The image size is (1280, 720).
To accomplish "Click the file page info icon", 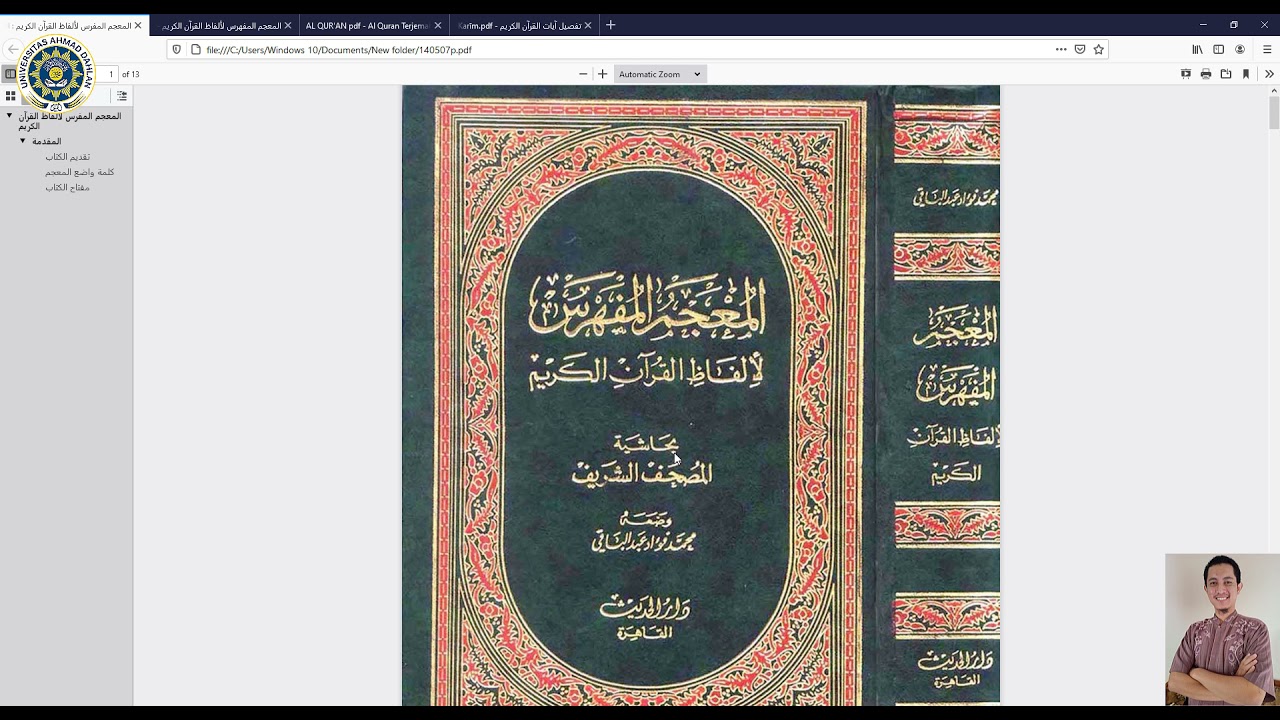I will point(196,49).
